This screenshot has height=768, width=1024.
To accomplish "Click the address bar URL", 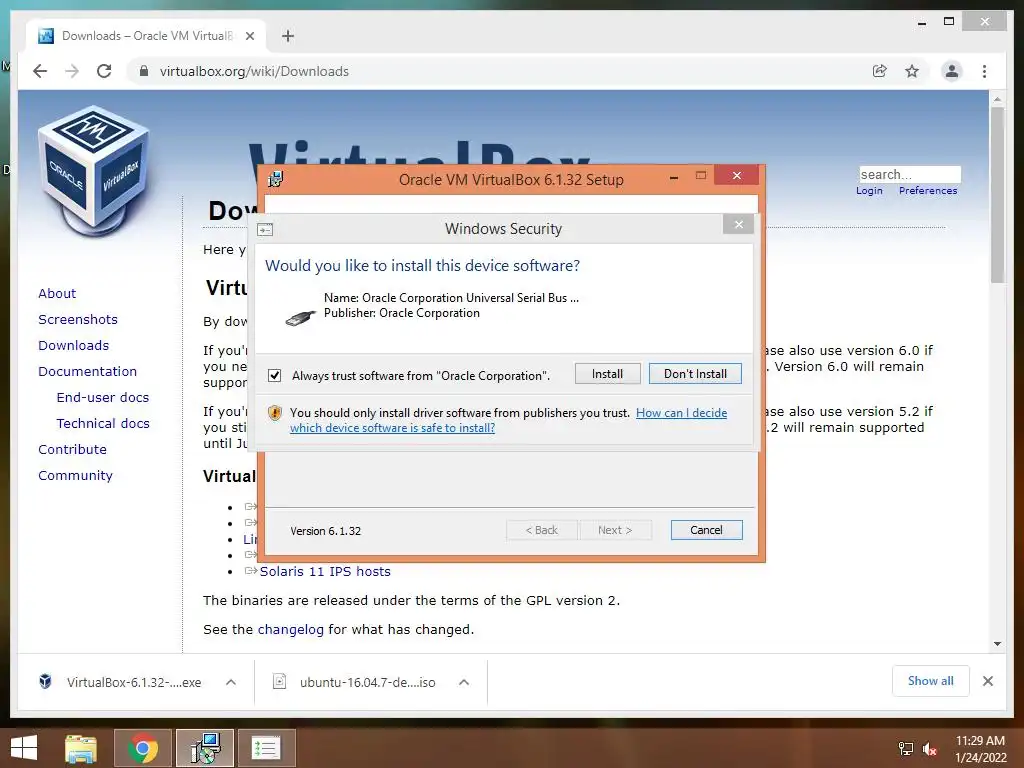I will pyautogui.click(x=254, y=71).
